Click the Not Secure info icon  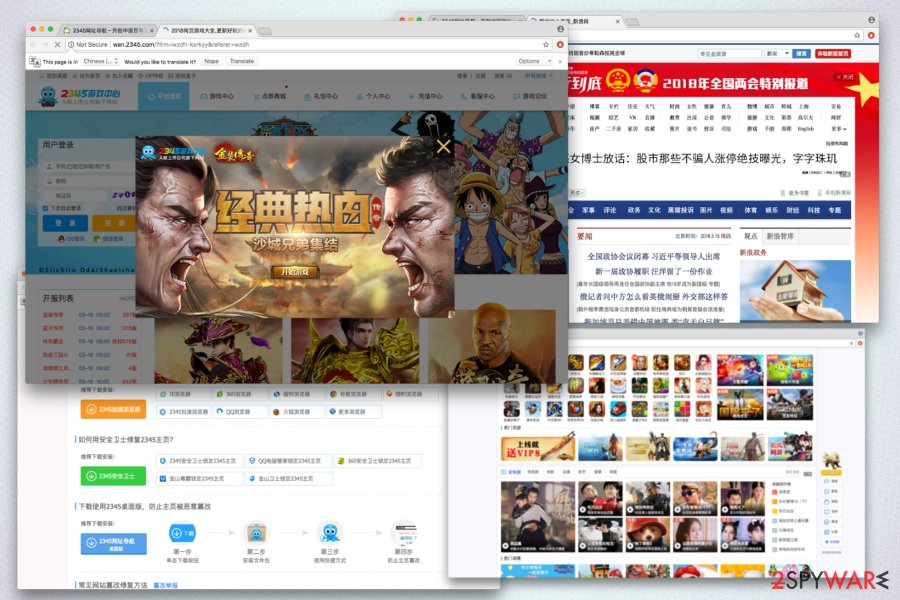pos(71,44)
